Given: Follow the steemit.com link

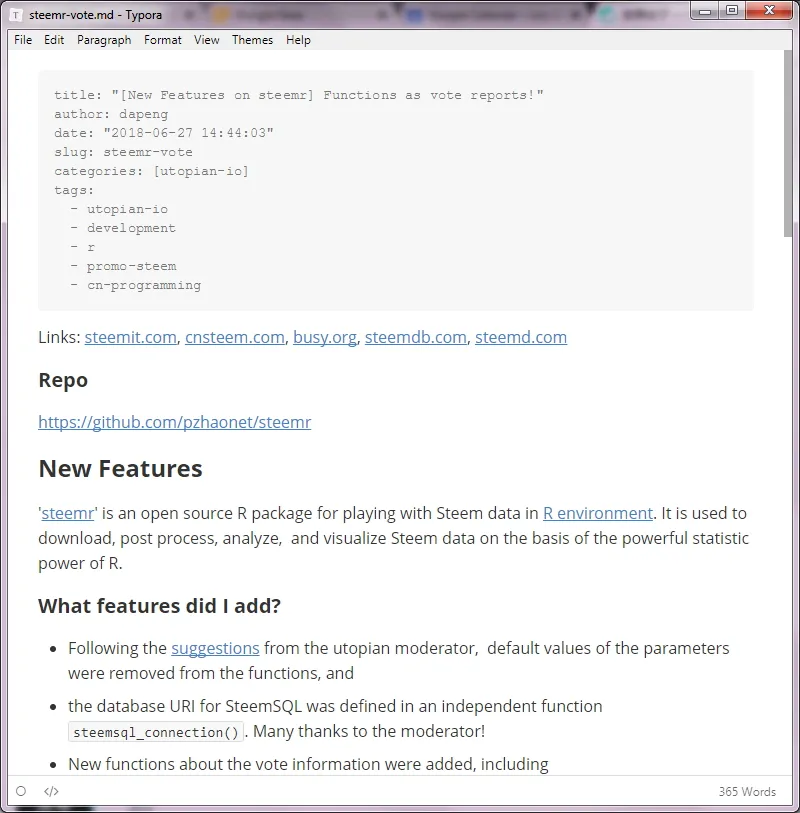Looking at the screenshot, I should coord(131,338).
